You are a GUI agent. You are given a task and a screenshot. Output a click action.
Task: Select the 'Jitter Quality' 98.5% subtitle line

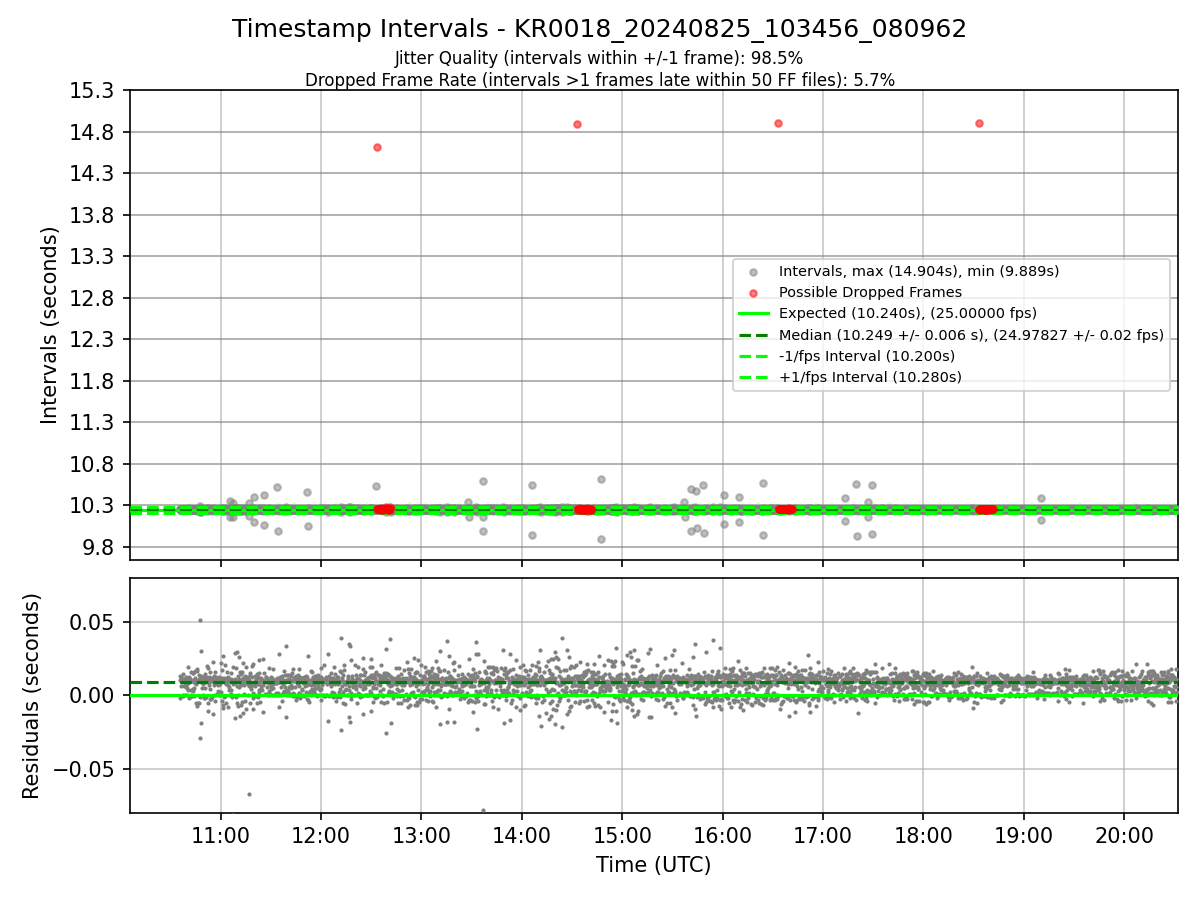tap(599, 58)
